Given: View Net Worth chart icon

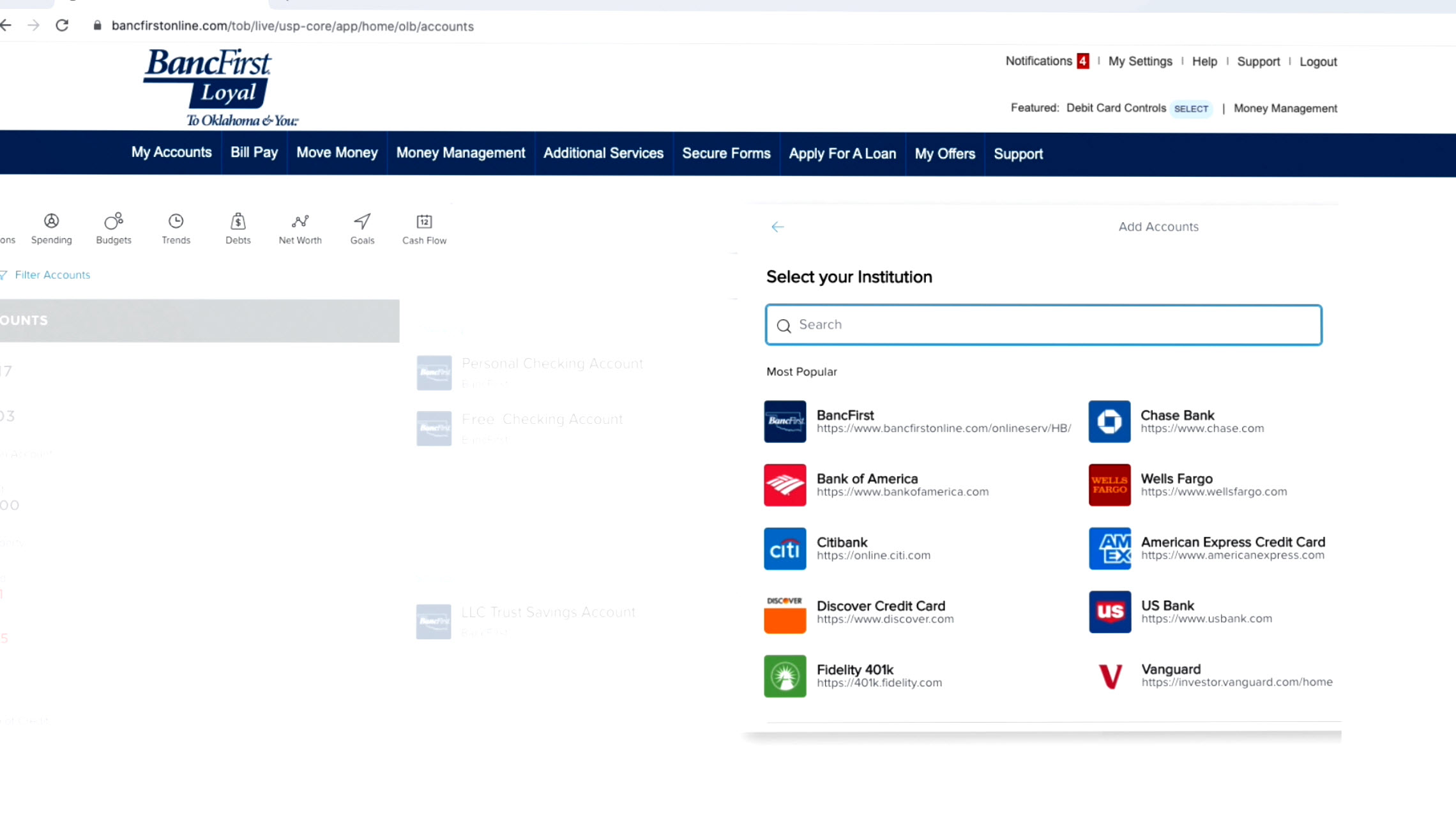Looking at the screenshot, I should pyautogui.click(x=300, y=222).
